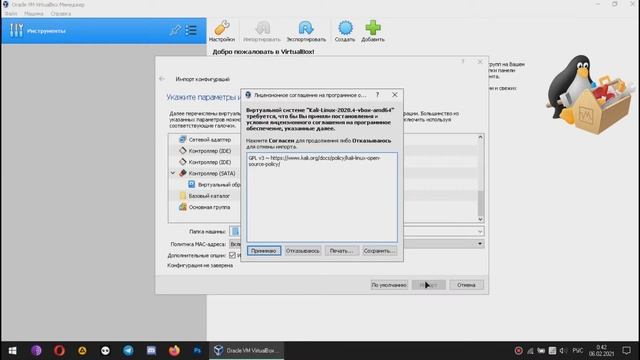The image size is (640, 360).
Task: Select the Инструменты panel entry
Action: coord(104,31)
